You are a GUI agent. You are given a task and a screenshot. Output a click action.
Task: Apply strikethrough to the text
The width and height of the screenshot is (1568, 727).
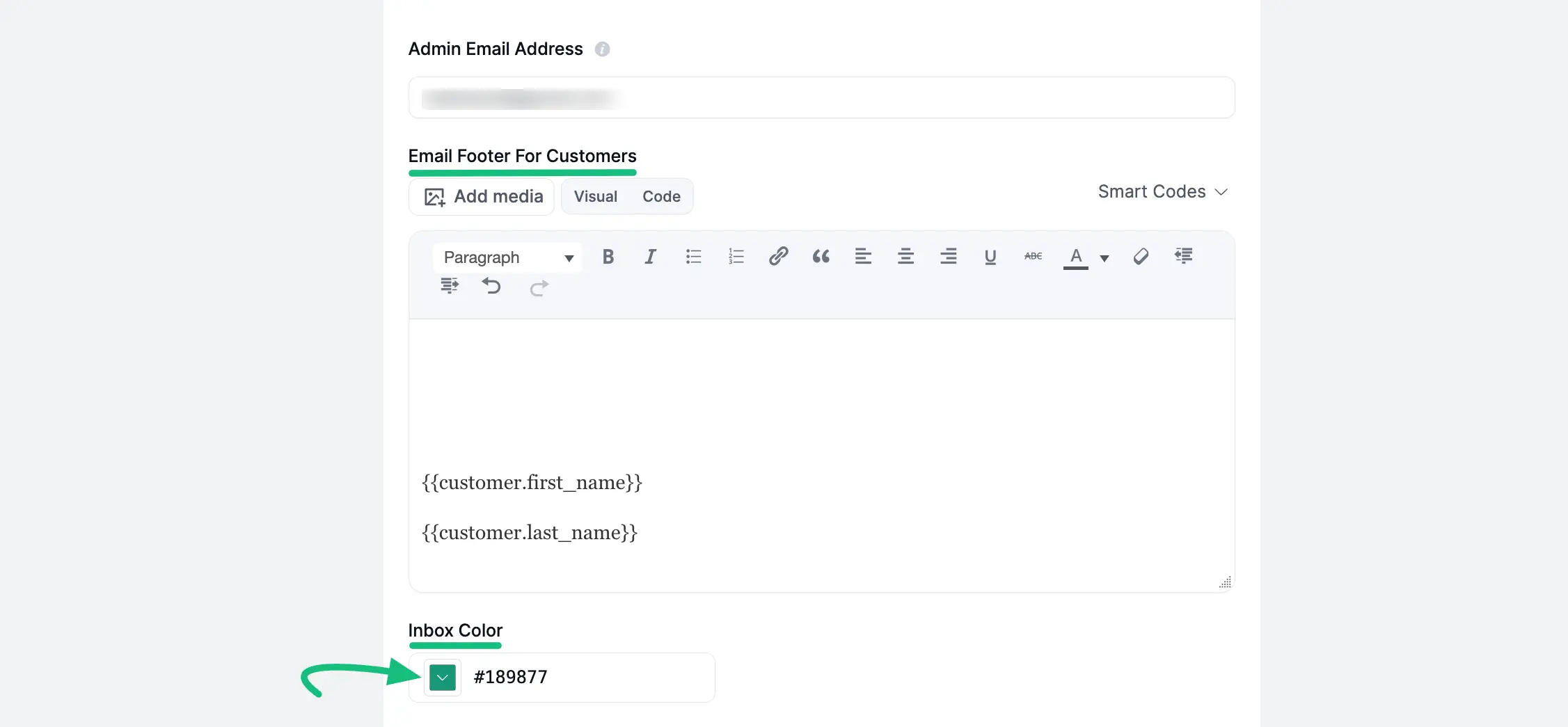[1033, 257]
